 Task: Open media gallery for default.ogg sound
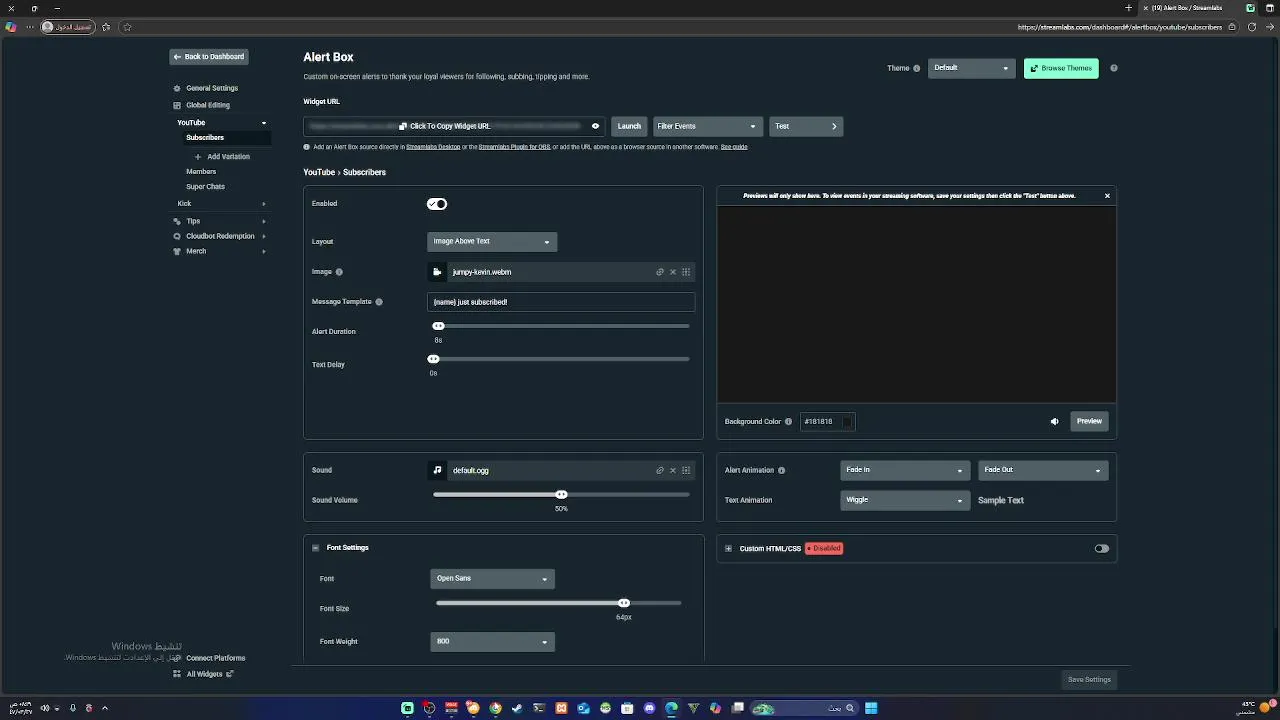pos(686,470)
